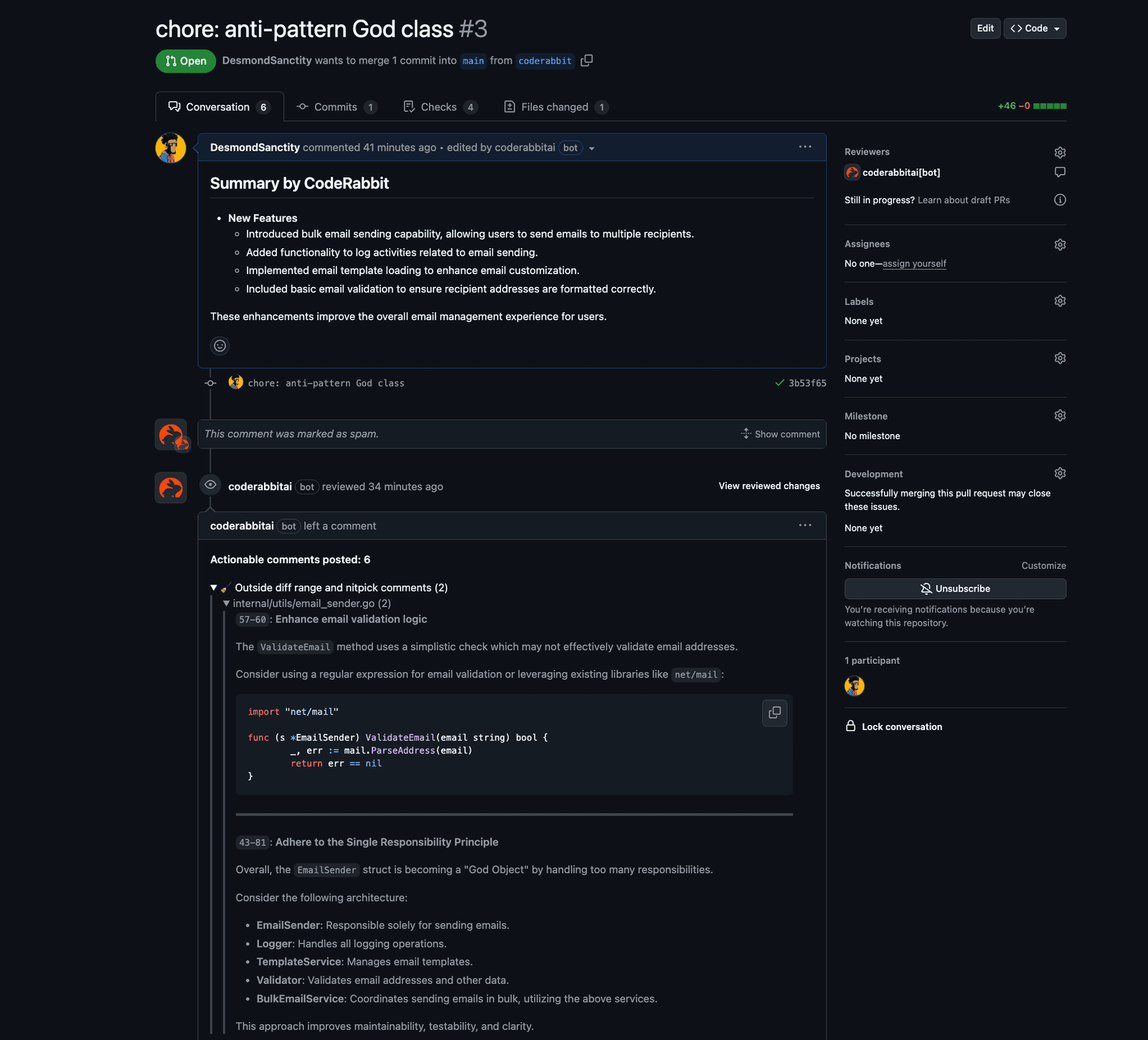Image resolution: width=1148 pixels, height=1040 pixels.
Task: Open the Milestone settings gear
Action: pyautogui.click(x=1060, y=416)
